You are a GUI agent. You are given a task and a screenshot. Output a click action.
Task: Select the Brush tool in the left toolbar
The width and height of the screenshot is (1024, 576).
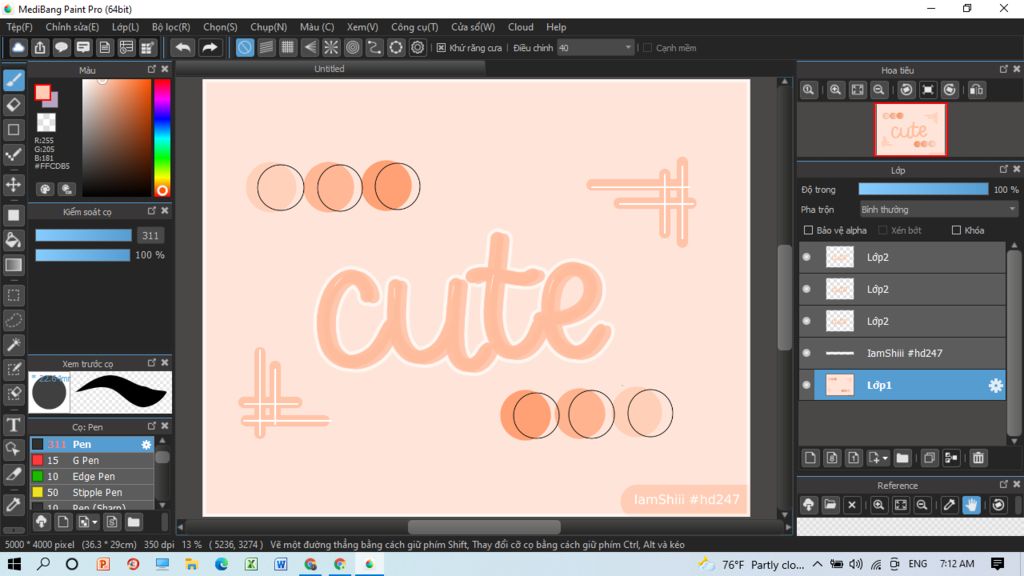(x=14, y=80)
